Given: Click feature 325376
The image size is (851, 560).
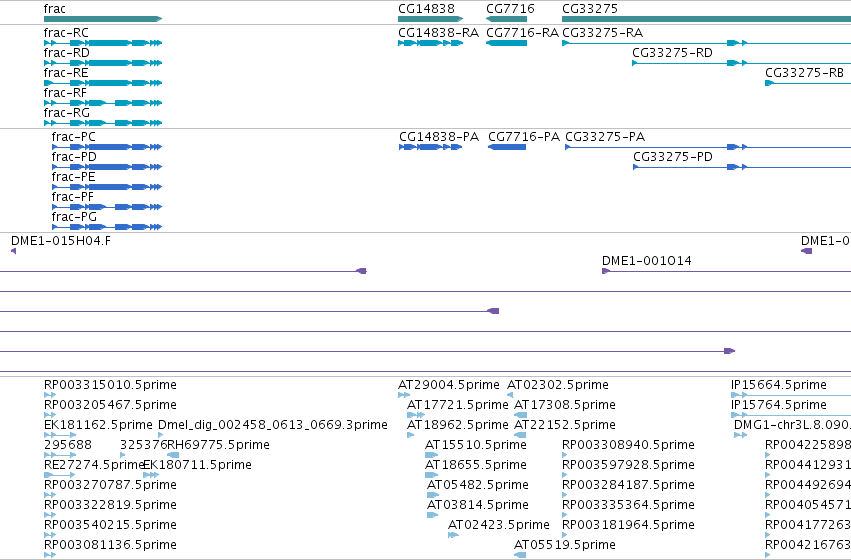Looking at the screenshot, I should click(123, 455).
